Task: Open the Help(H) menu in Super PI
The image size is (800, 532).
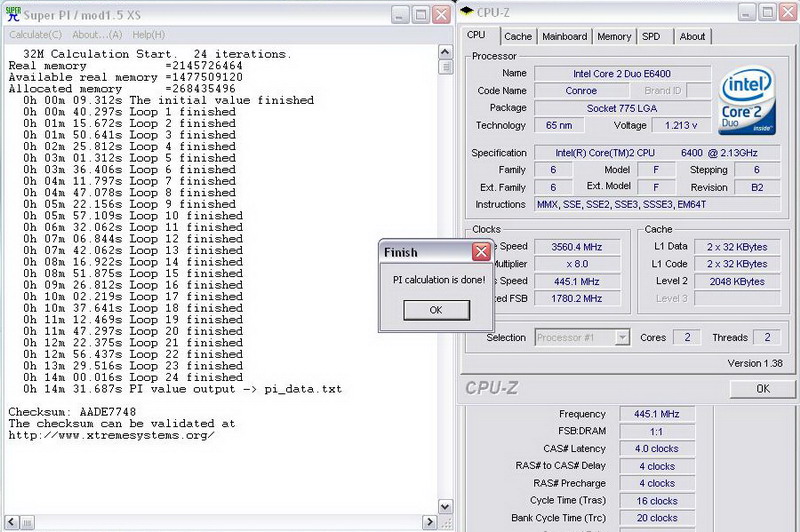Action: (x=148, y=35)
